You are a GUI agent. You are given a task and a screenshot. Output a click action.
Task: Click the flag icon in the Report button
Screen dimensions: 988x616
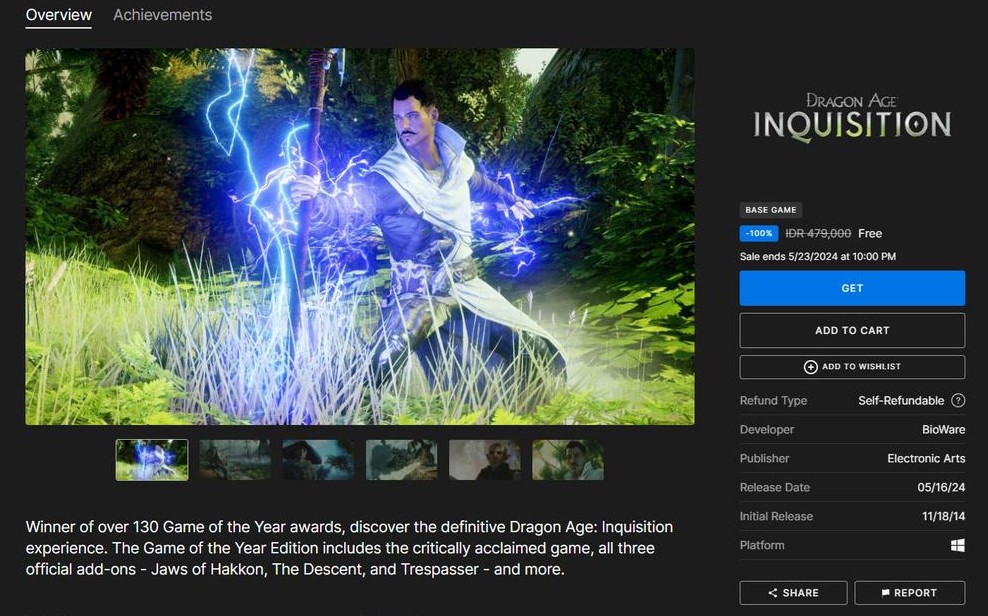coord(885,593)
